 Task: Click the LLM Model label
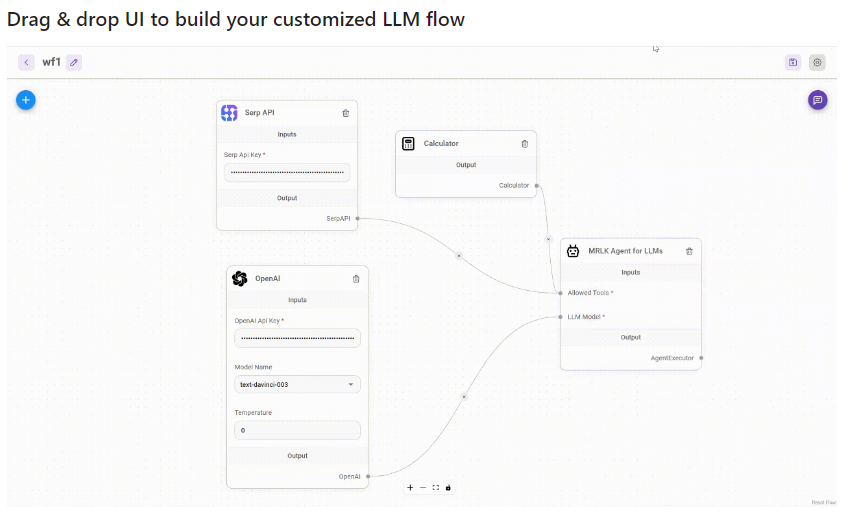tap(584, 317)
